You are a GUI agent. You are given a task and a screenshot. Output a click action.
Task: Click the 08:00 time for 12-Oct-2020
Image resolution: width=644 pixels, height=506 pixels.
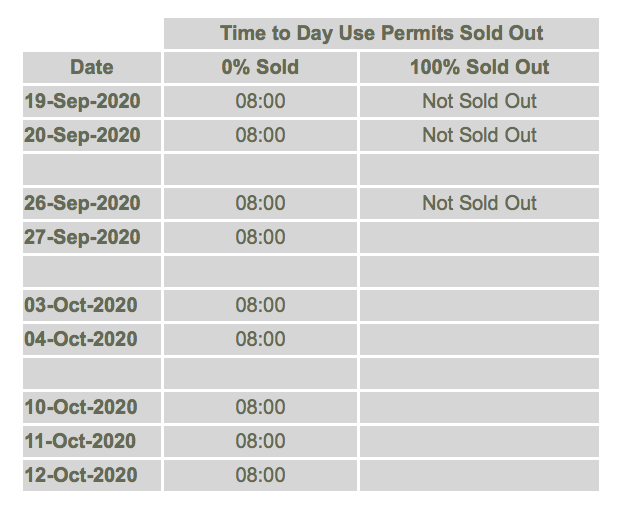(x=260, y=475)
